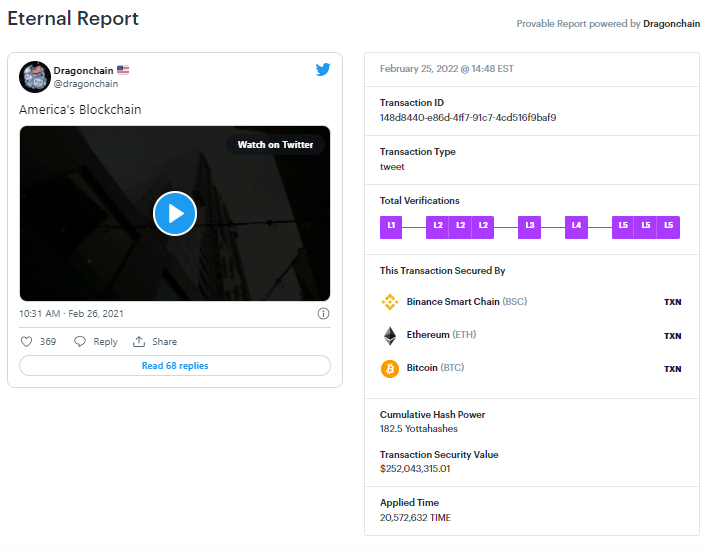The height and width of the screenshot is (554, 711).
Task: Click the 182.5 Yottahashes value
Action: click(x=419, y=429)
